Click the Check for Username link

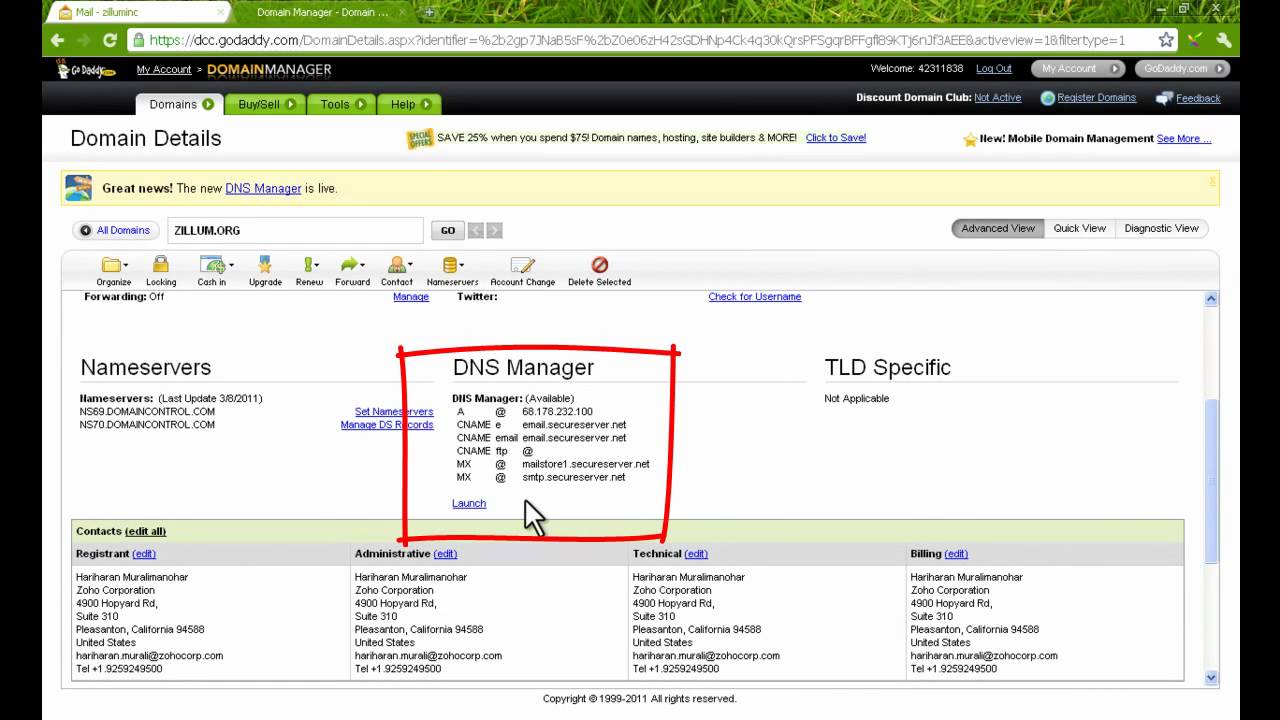coord(755,297)
